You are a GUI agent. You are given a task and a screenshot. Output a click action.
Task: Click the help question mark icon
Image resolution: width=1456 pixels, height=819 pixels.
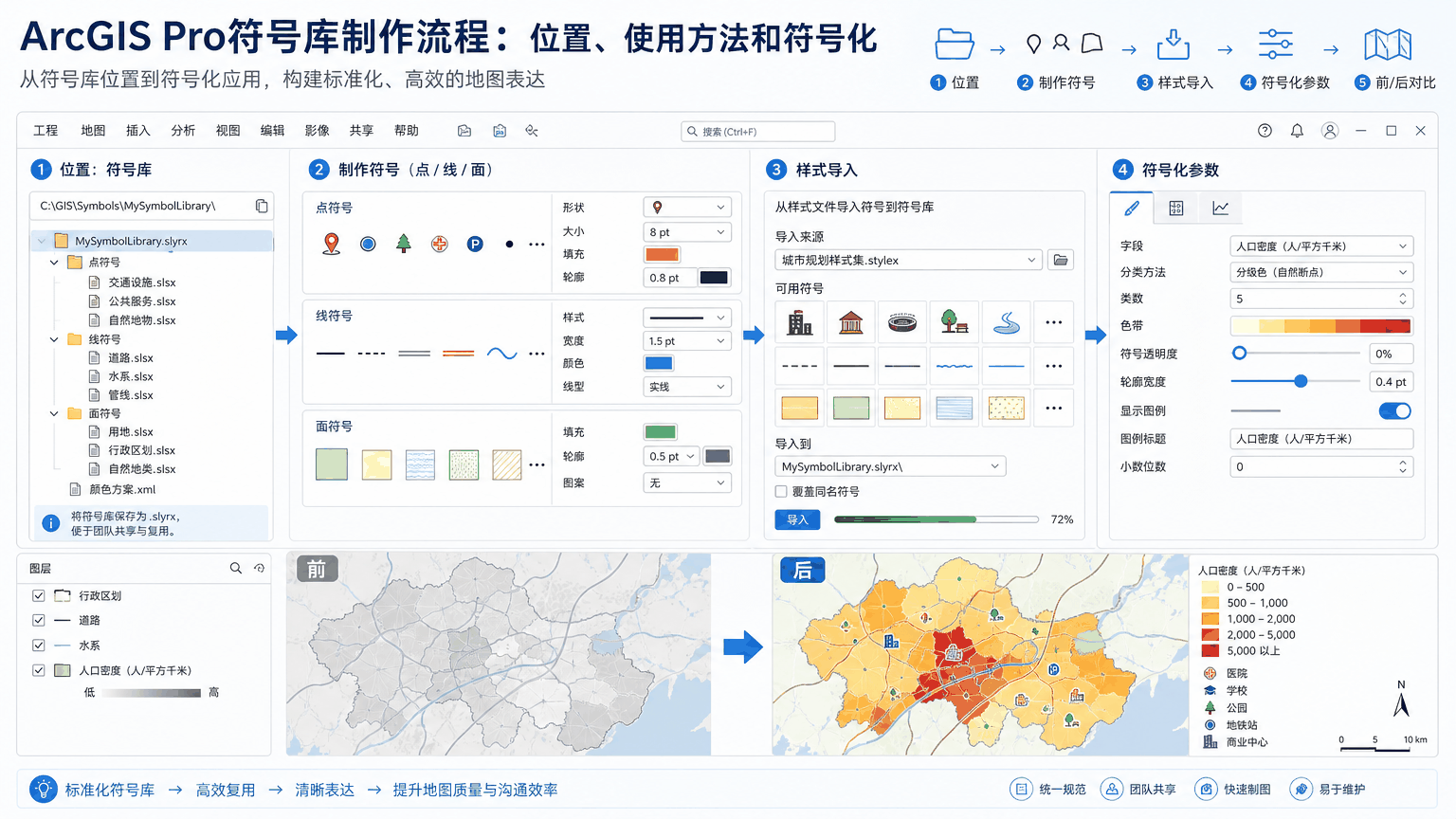tap(1265, 131)
